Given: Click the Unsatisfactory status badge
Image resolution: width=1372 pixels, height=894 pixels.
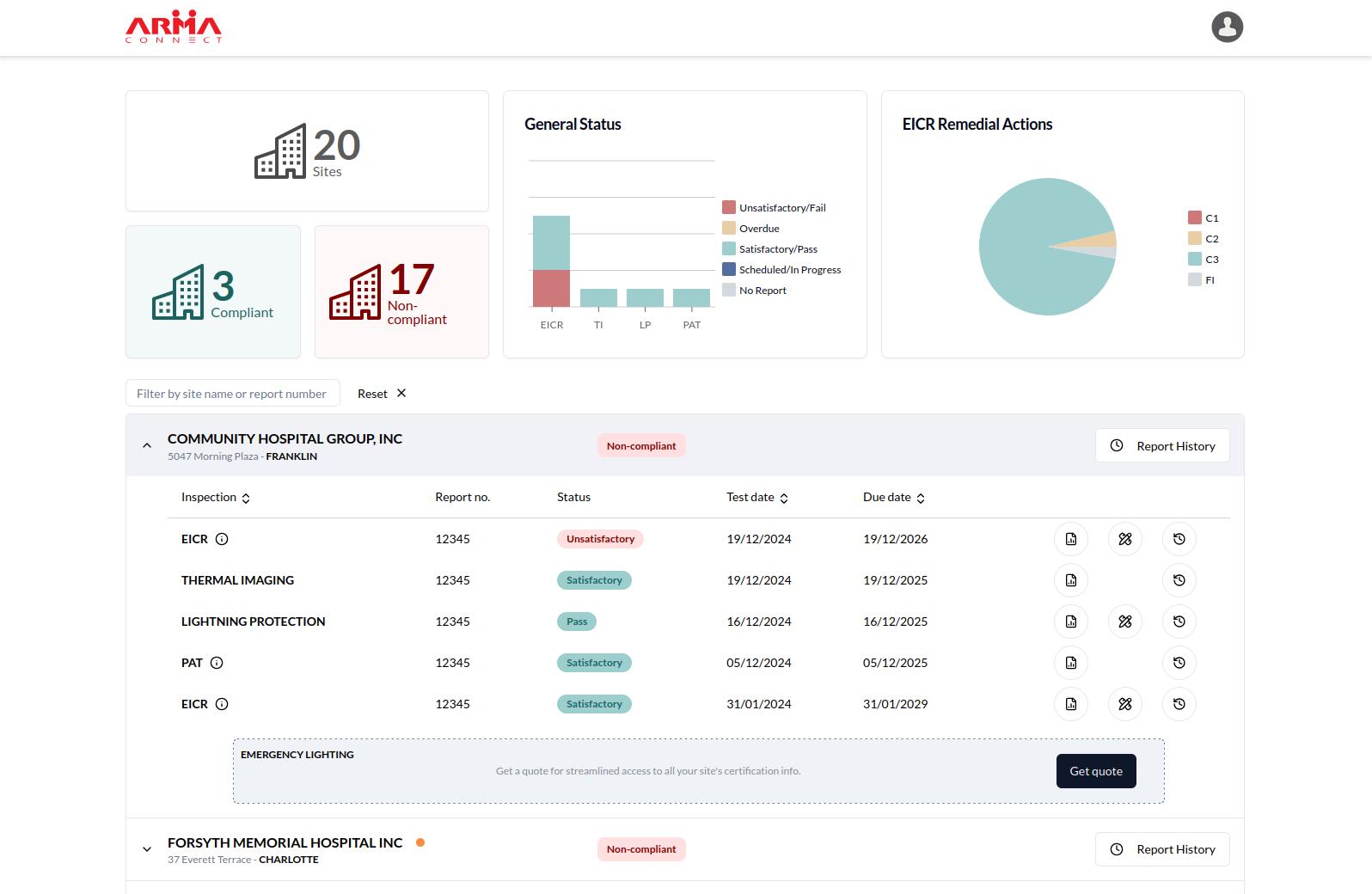Looking at the screenshot, I should tap(600, 539).
